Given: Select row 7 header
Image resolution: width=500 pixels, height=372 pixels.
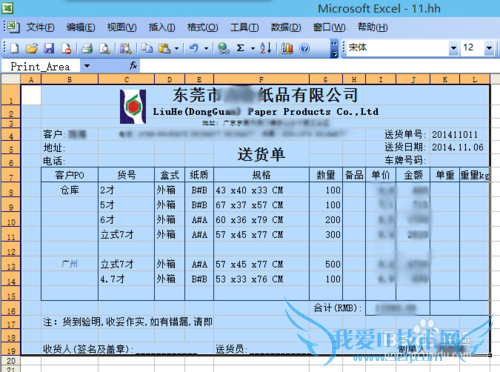Looking at the screenshot, I should click(11, 175).
